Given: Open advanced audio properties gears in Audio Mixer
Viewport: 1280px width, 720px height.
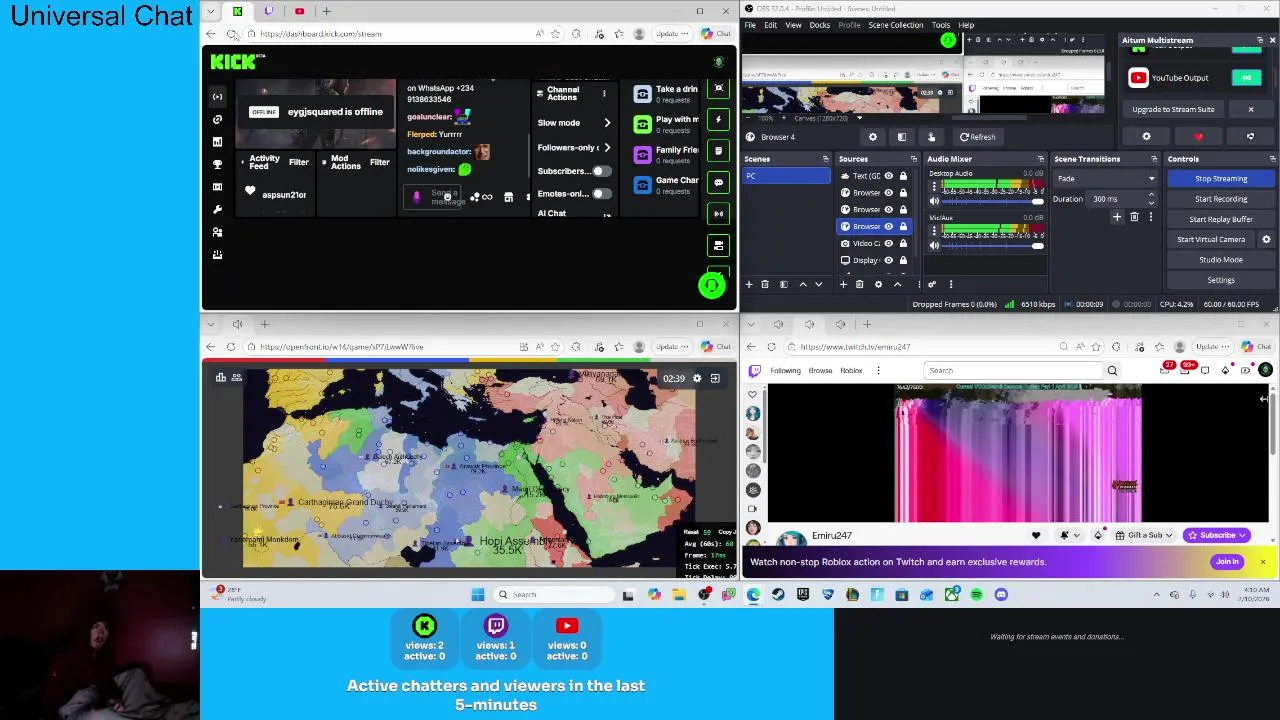Looking at the screenshot, I should tap(934, 285).
